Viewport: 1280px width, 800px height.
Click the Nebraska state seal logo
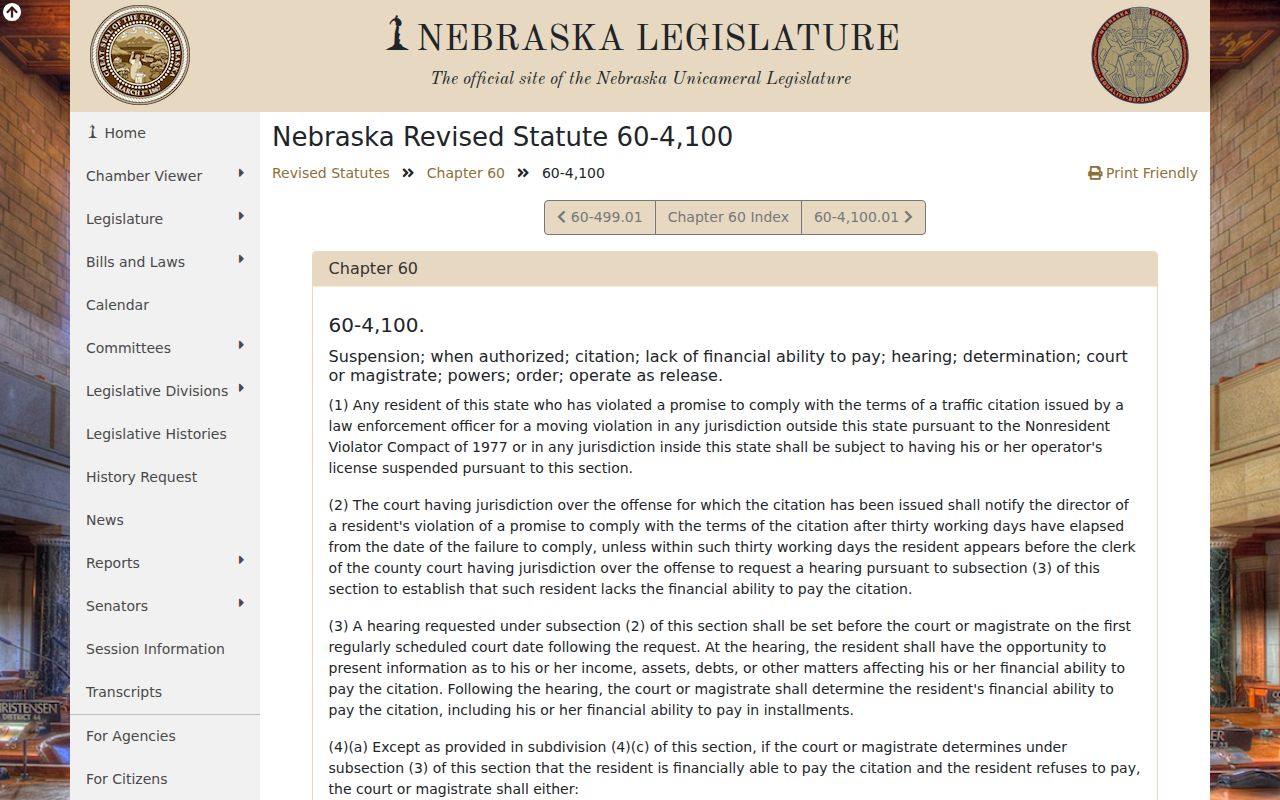140,55
